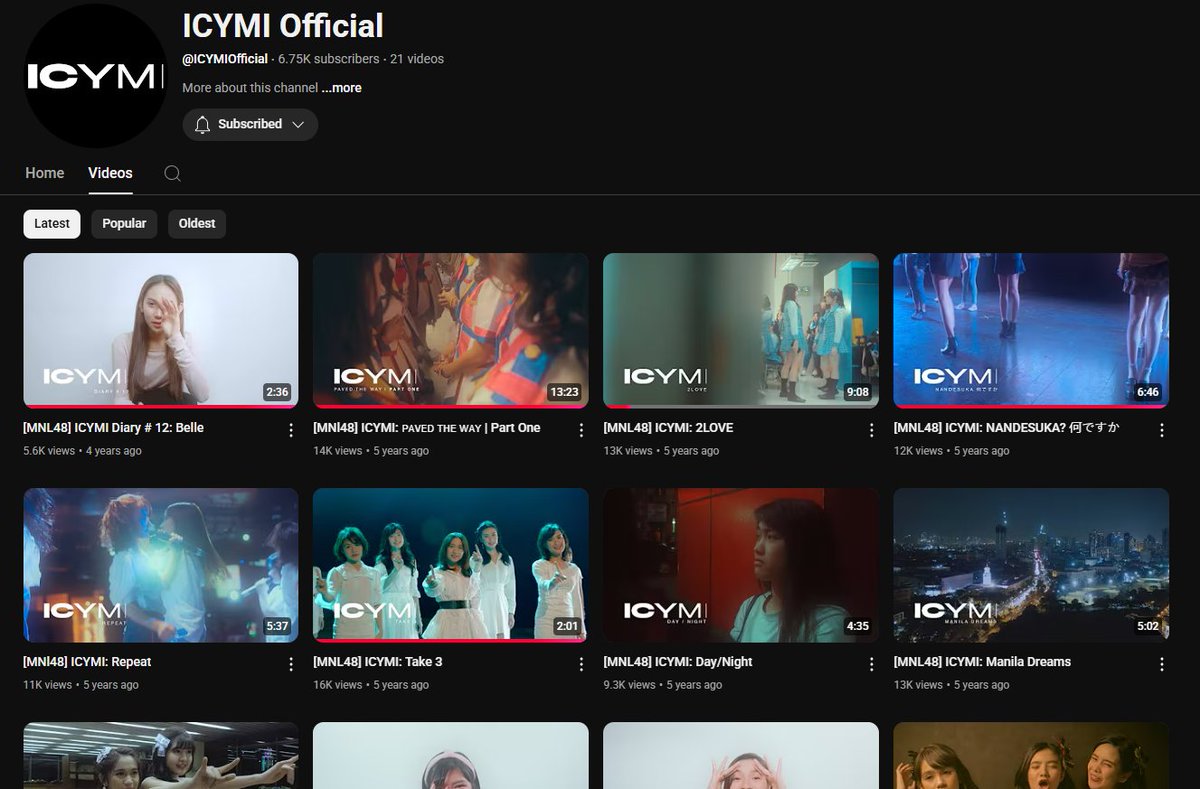The image size is (1200, 789).
Task: Play the Take 3 video thumbnail
Action: point(451,565)
